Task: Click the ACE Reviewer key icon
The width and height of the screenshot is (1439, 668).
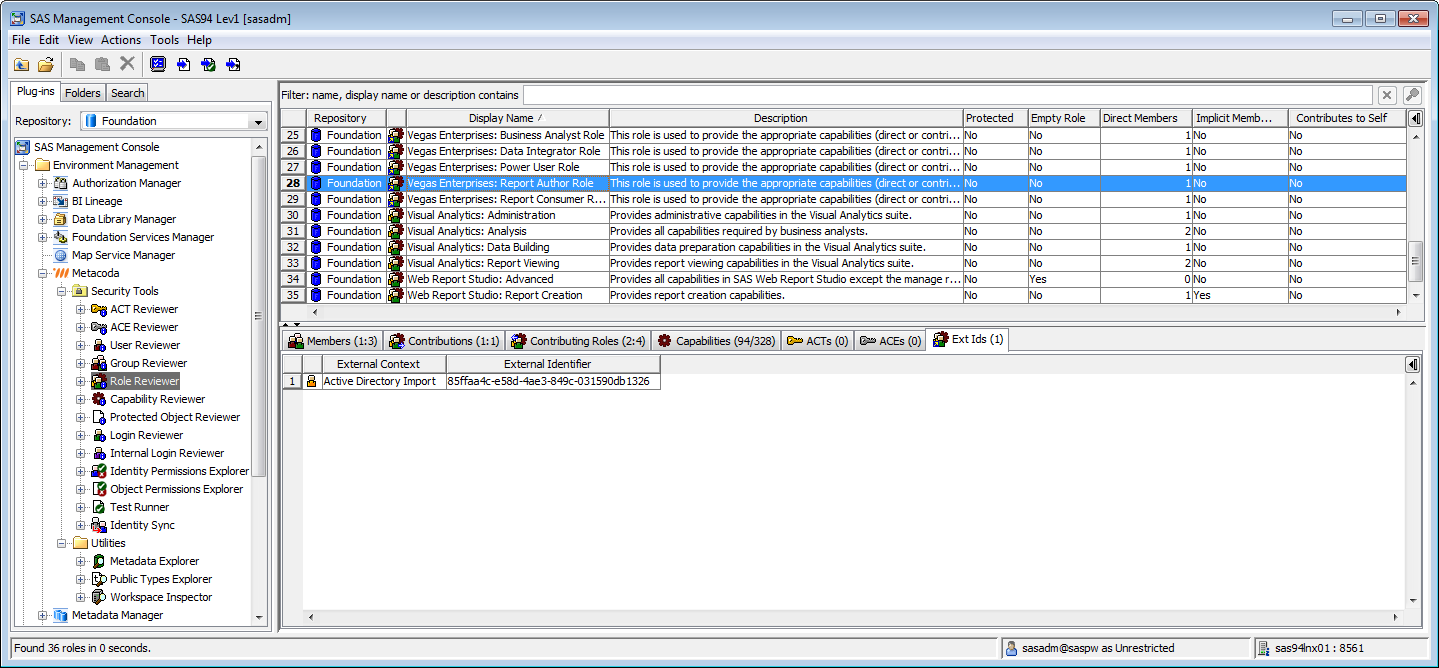Action: (x=99, y=327)
